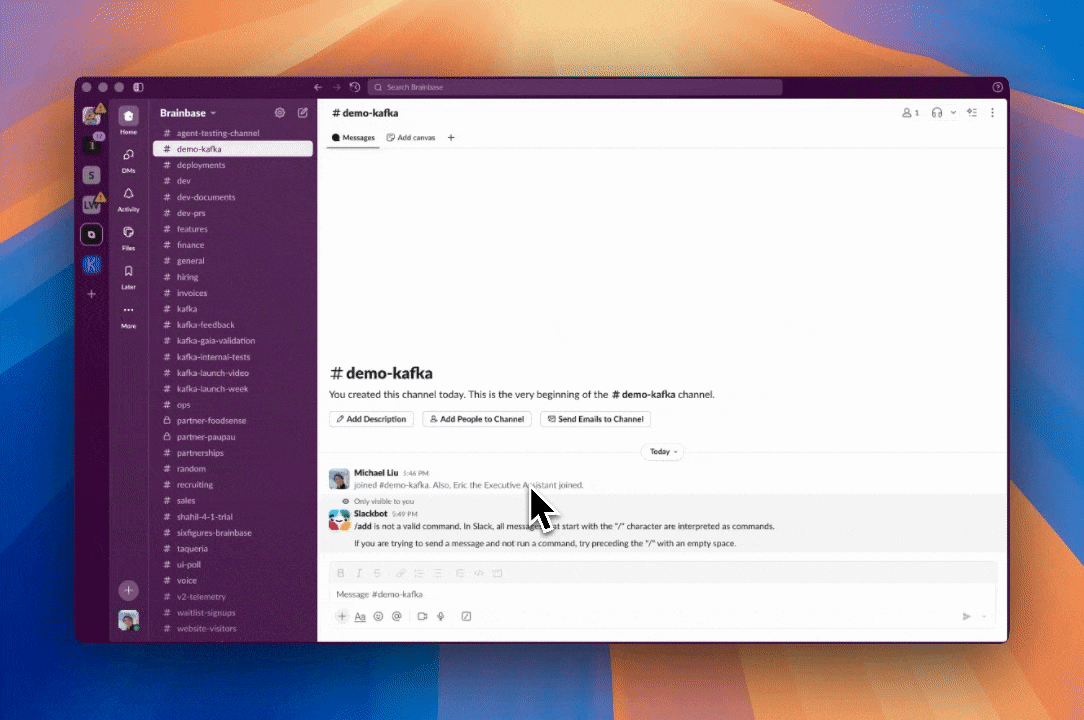Switch to the Messages tab
This screenshot has height=720, width=1084.
click(353, 137)
